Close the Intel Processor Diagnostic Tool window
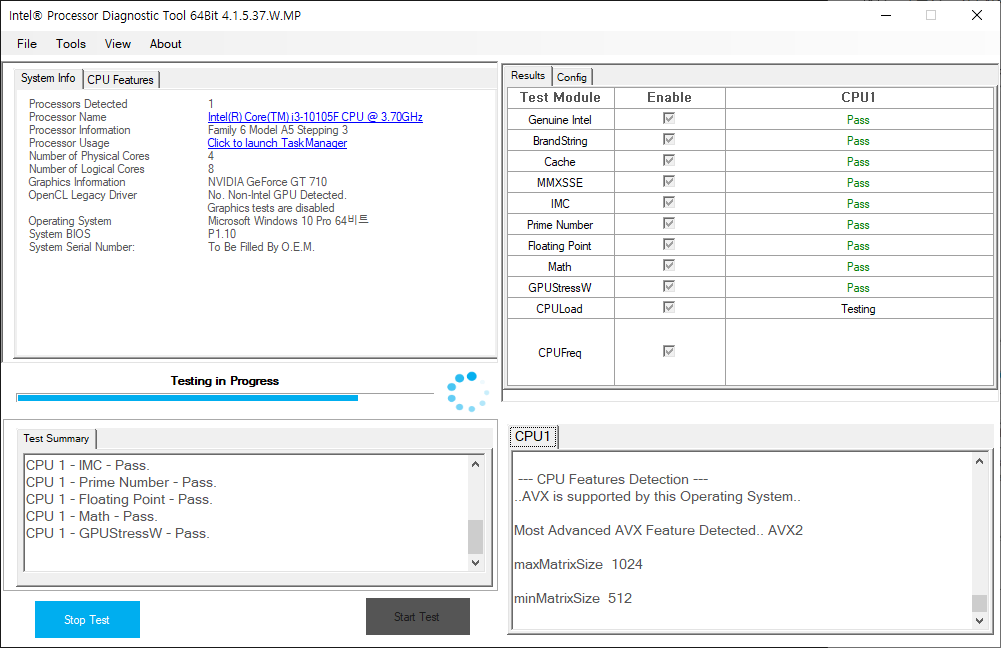1001x648 pixels. (977, 15)
